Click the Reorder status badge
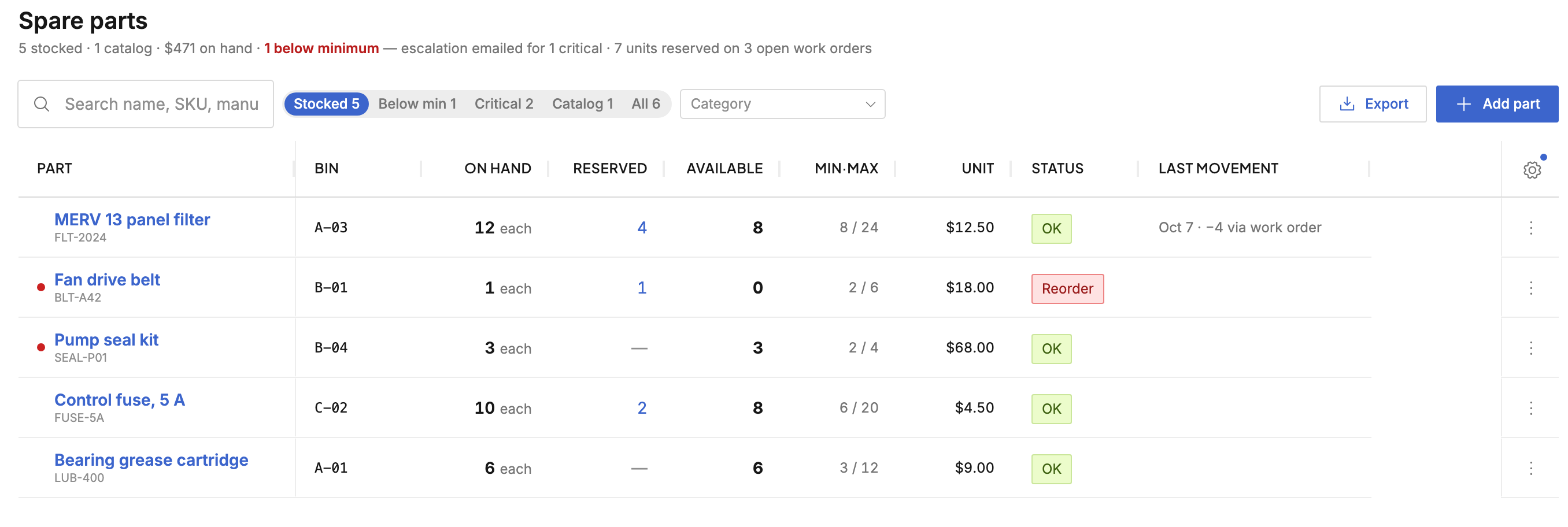 pyautogui.click(x=1067, y=289)
